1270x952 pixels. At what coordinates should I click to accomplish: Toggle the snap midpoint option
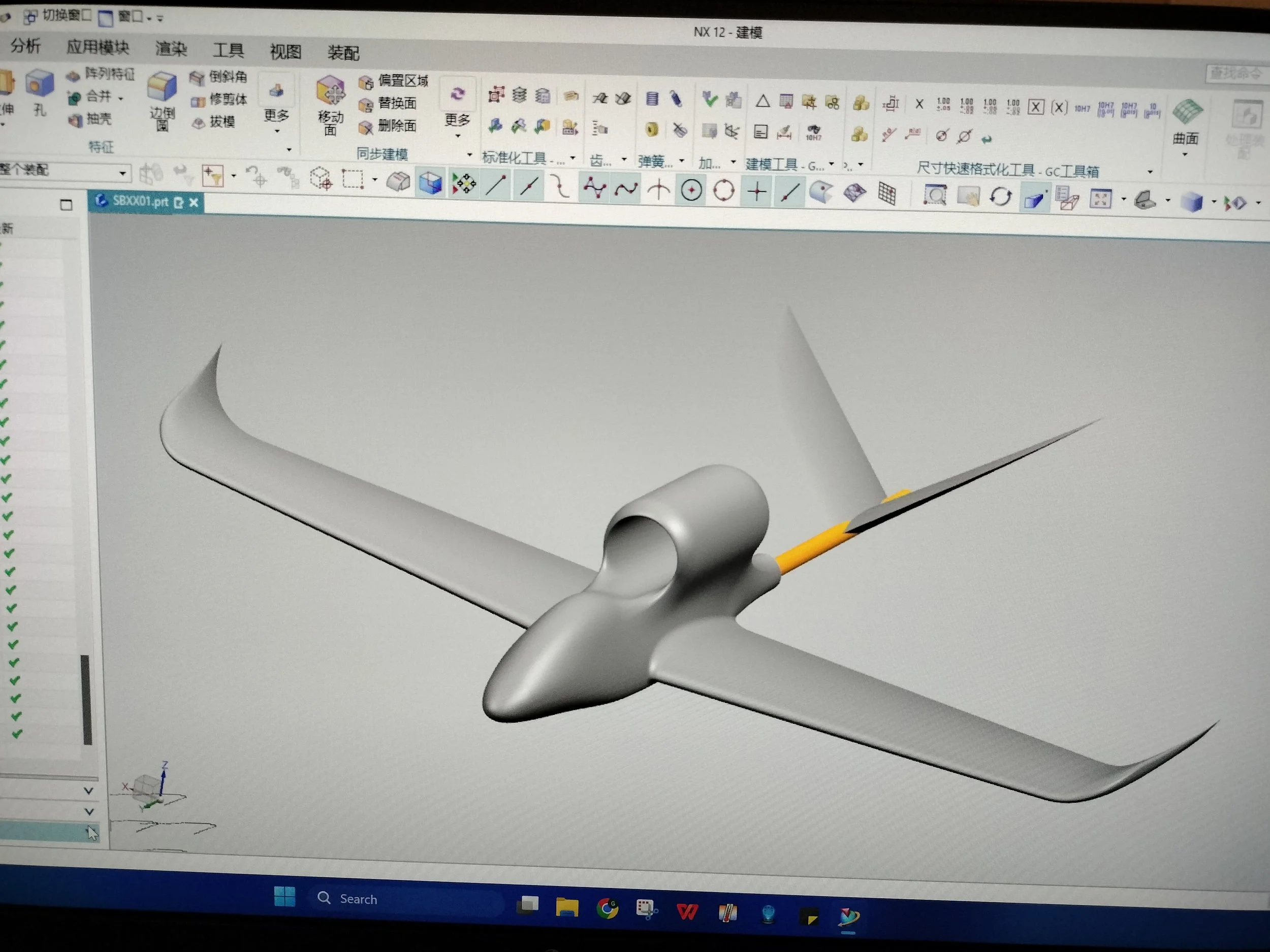529,186
